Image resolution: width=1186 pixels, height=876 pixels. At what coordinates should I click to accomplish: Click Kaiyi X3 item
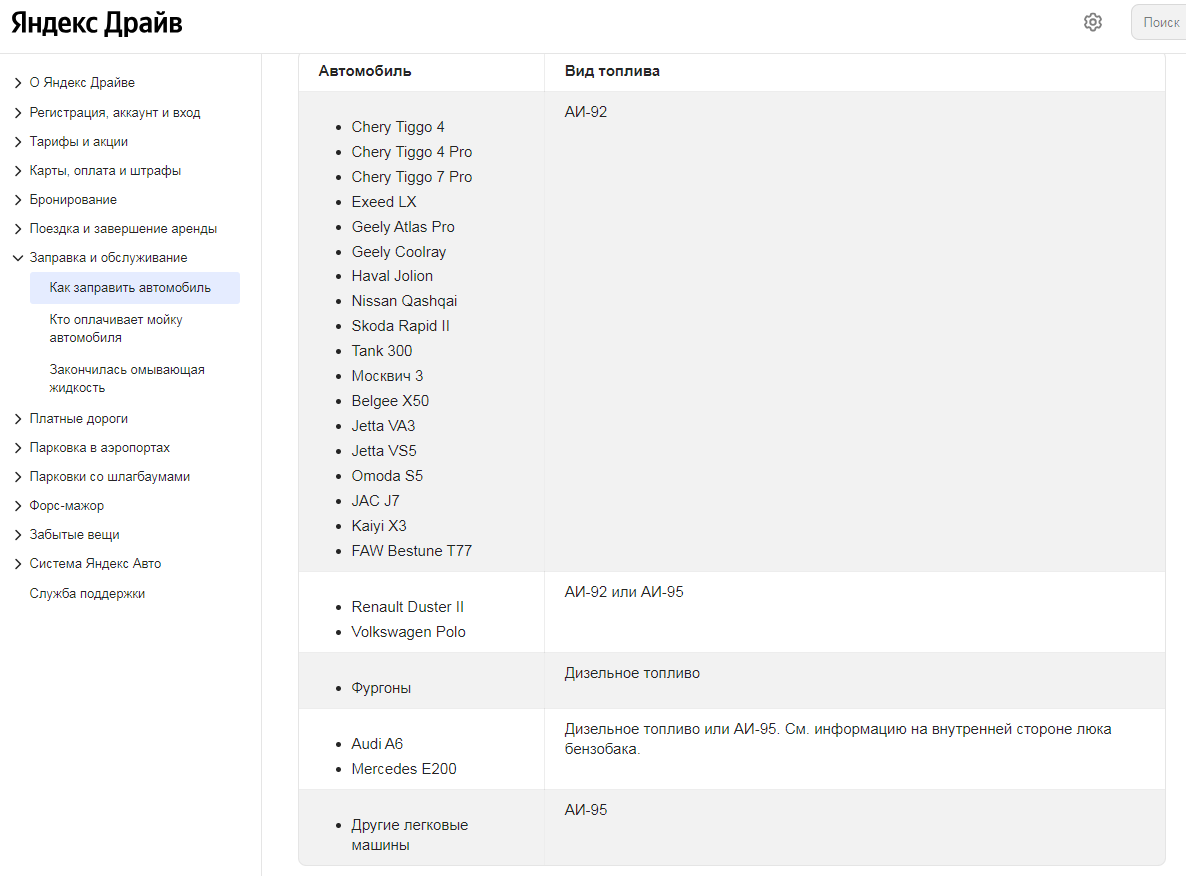(379, 526)
